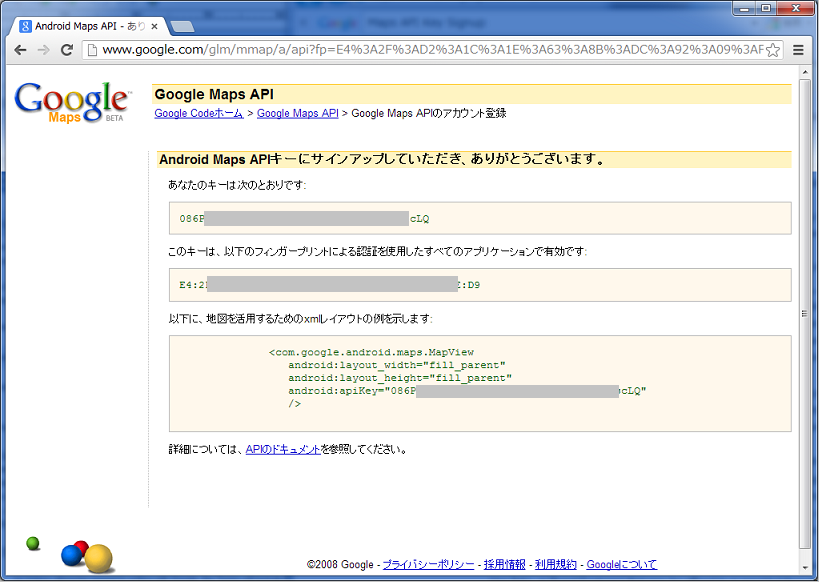Image resolution: width=819 pixels, height=582 pixels.
Task: Click the android:layout_height code line
Action: point(400,378)
